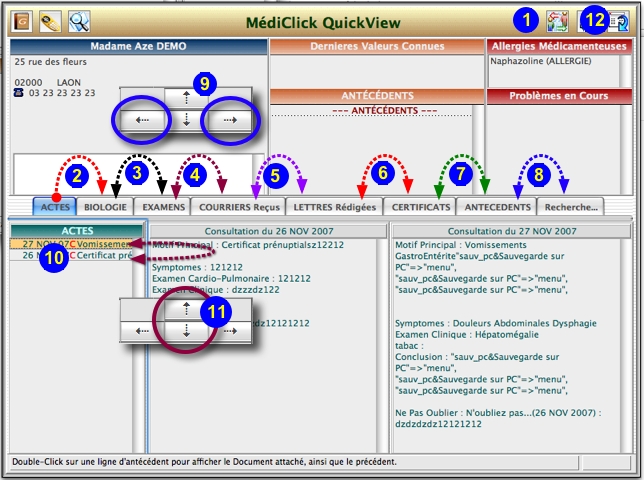Open the magnifying glass search icon
This screenshot has width=644, height=480.
79,21
